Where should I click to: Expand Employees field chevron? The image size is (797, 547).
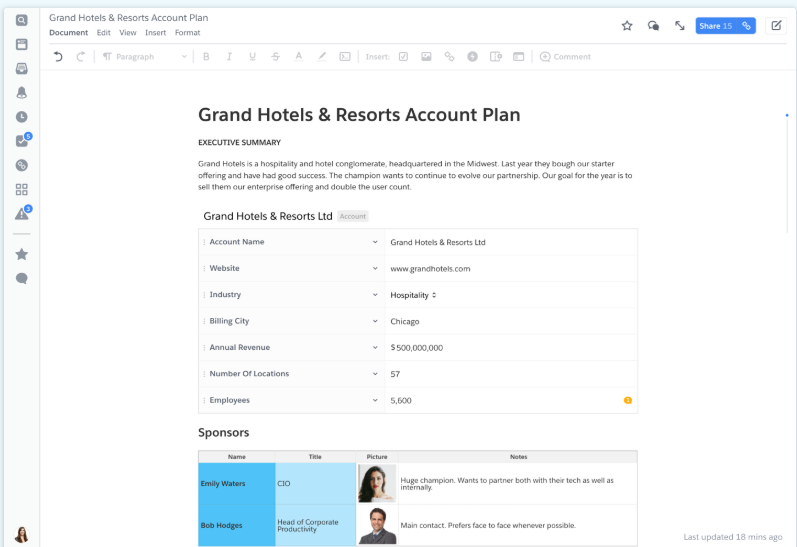click(375, 400)
